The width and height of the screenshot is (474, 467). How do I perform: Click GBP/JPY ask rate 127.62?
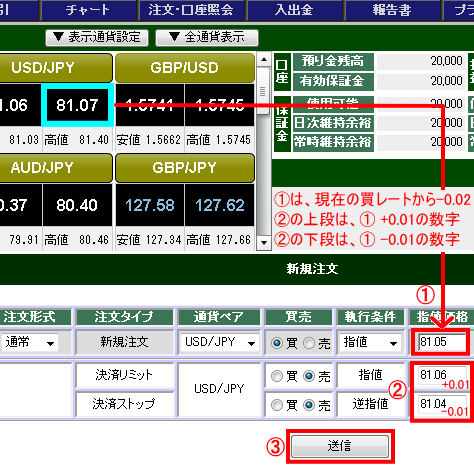pyautogui.click(x=220, y=205)
